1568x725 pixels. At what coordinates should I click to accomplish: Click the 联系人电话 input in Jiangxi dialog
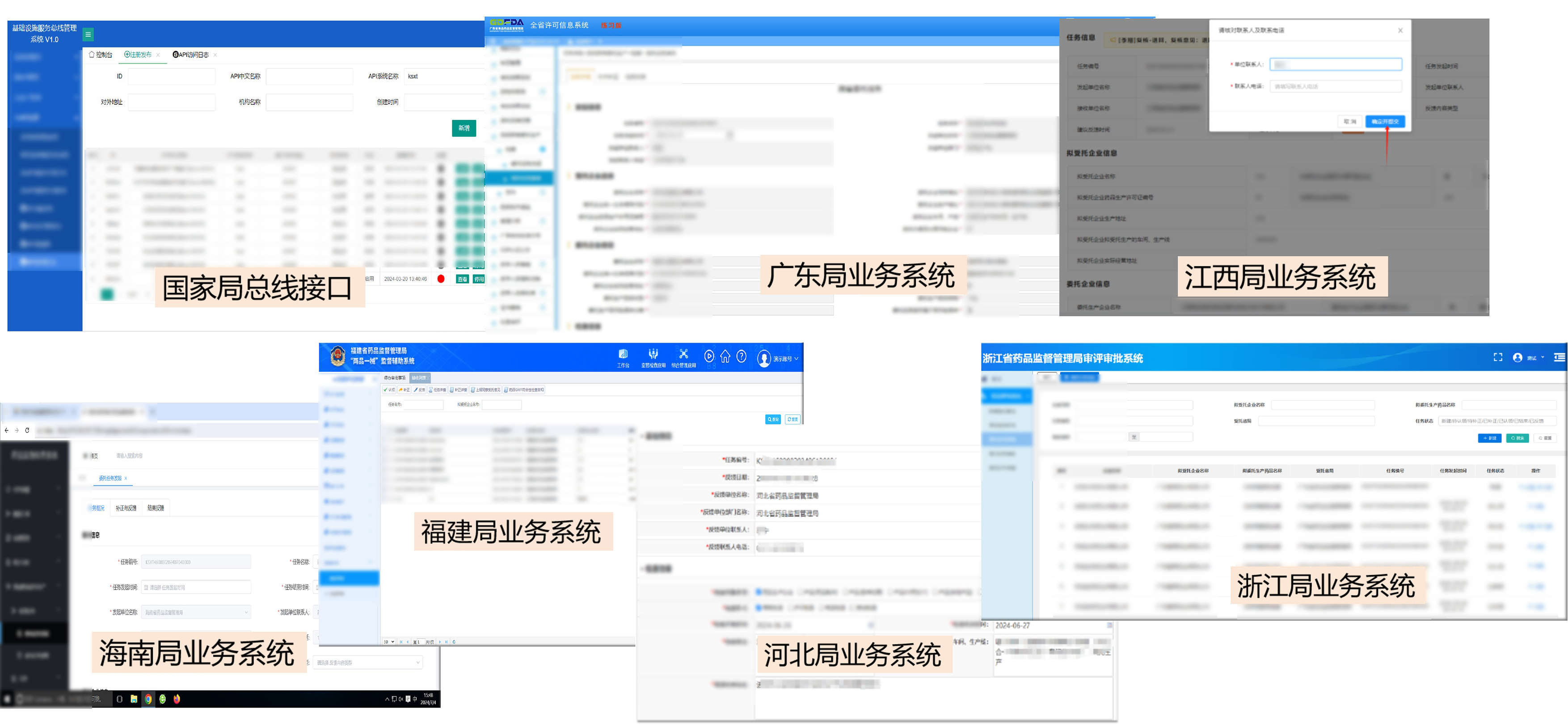point(1336,86)
